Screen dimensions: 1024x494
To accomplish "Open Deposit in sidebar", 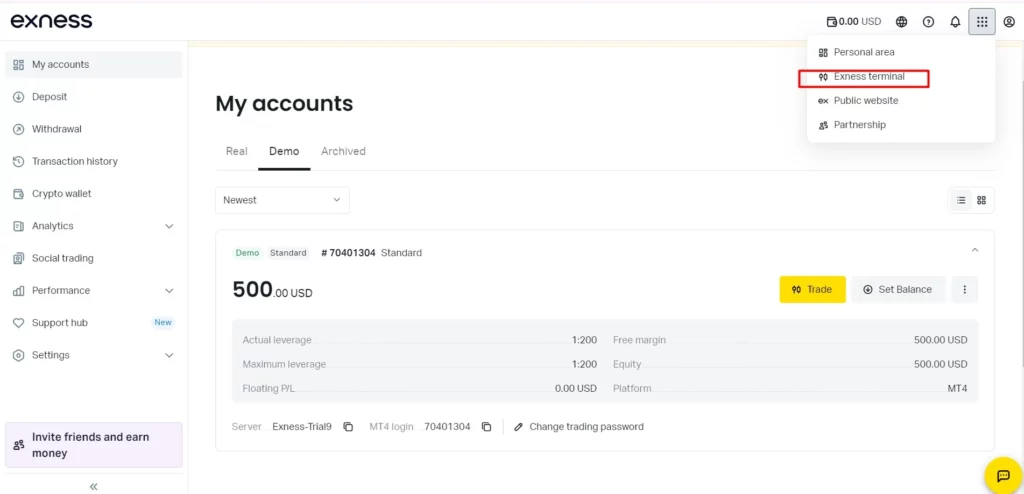I will pyautogui.click(x=93, y=97).
